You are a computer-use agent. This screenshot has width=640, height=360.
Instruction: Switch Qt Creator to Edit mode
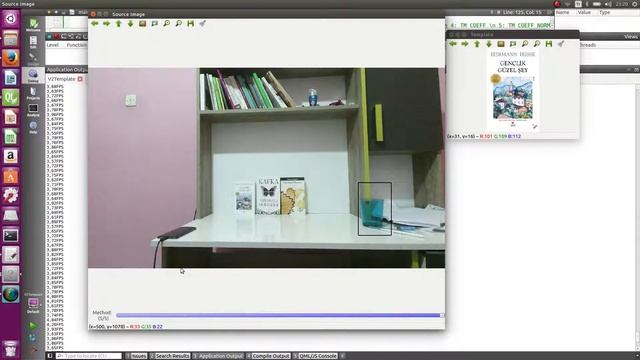click(33, 42)
